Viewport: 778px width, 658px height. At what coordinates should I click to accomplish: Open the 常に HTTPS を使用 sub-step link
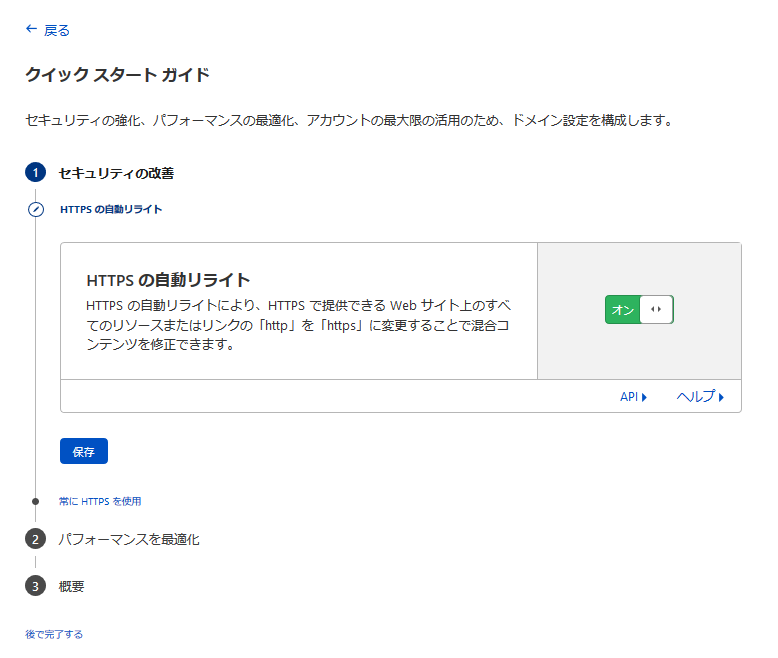[107, 501]
